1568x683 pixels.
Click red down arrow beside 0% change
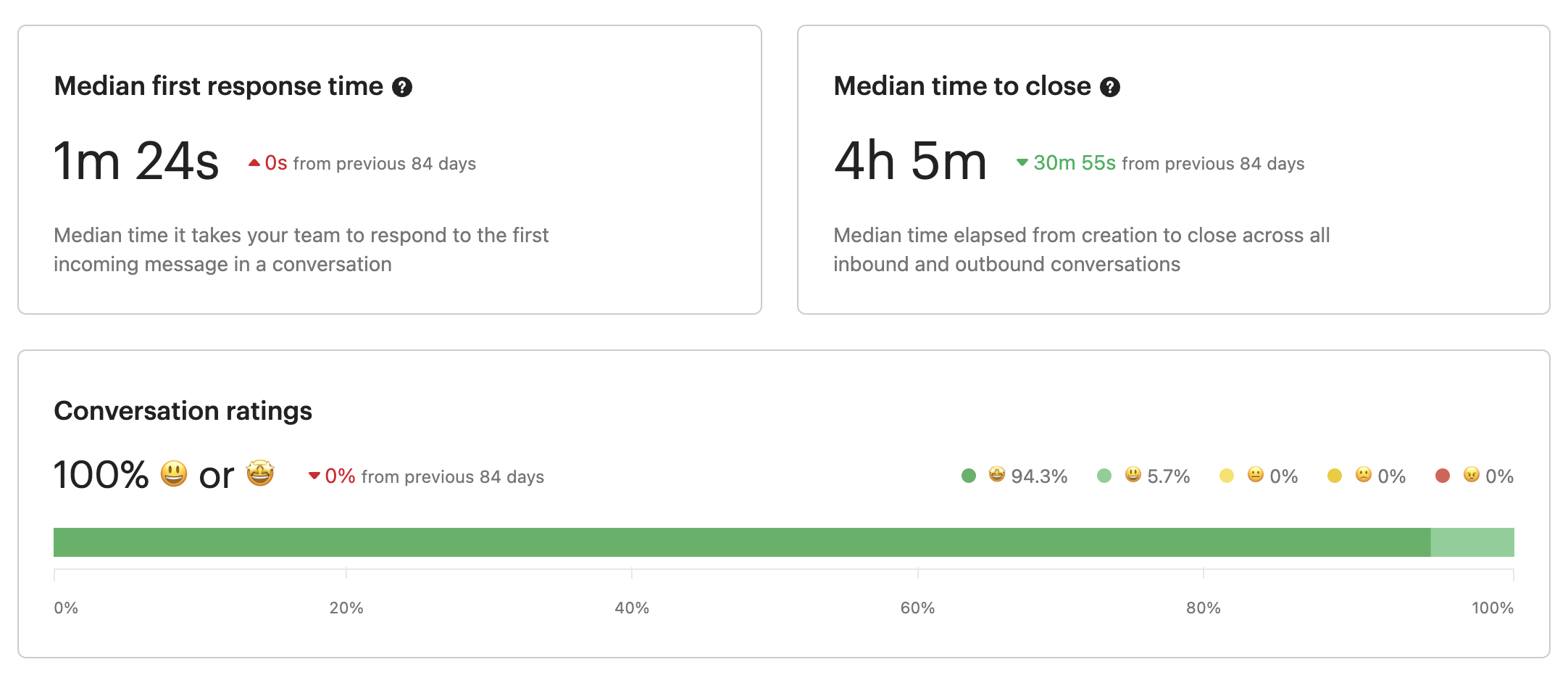click(x=314, y=476)
